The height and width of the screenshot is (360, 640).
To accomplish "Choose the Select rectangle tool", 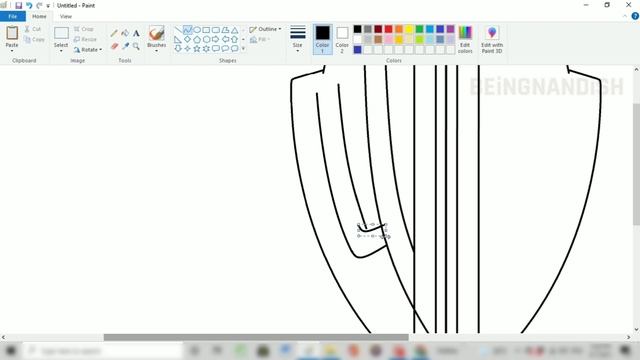I will [x=61, y=33].
